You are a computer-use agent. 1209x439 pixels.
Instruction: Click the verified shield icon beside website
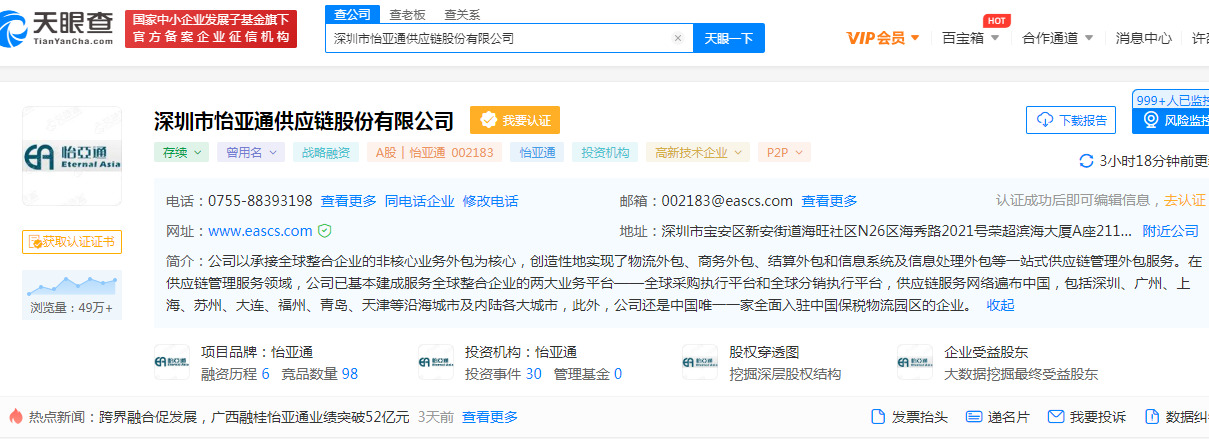click(324, 231)
